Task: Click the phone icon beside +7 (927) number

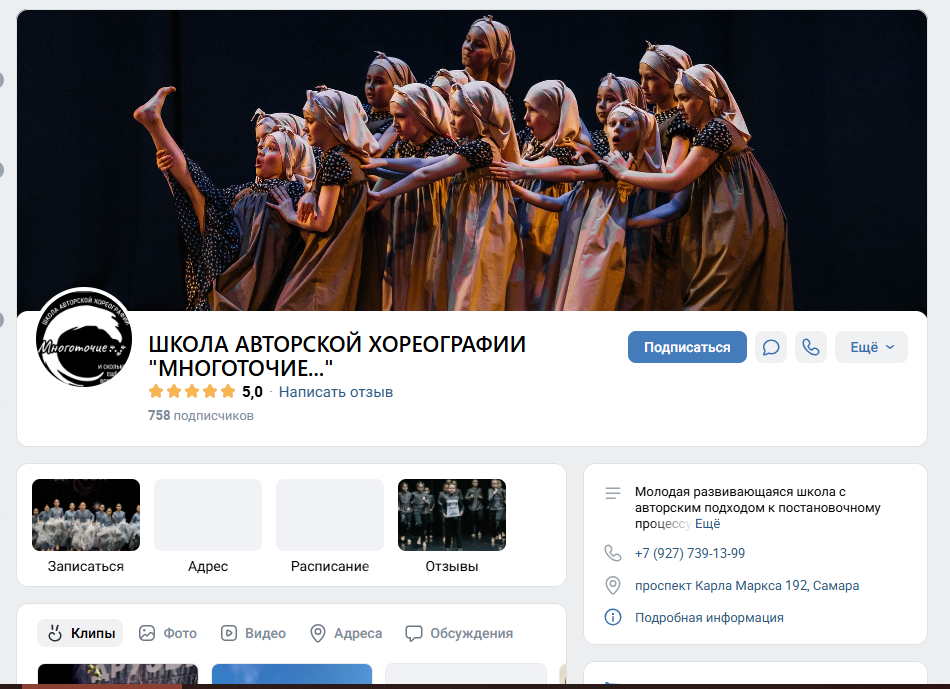Action: pyautogui.click(x=613, y=553)
